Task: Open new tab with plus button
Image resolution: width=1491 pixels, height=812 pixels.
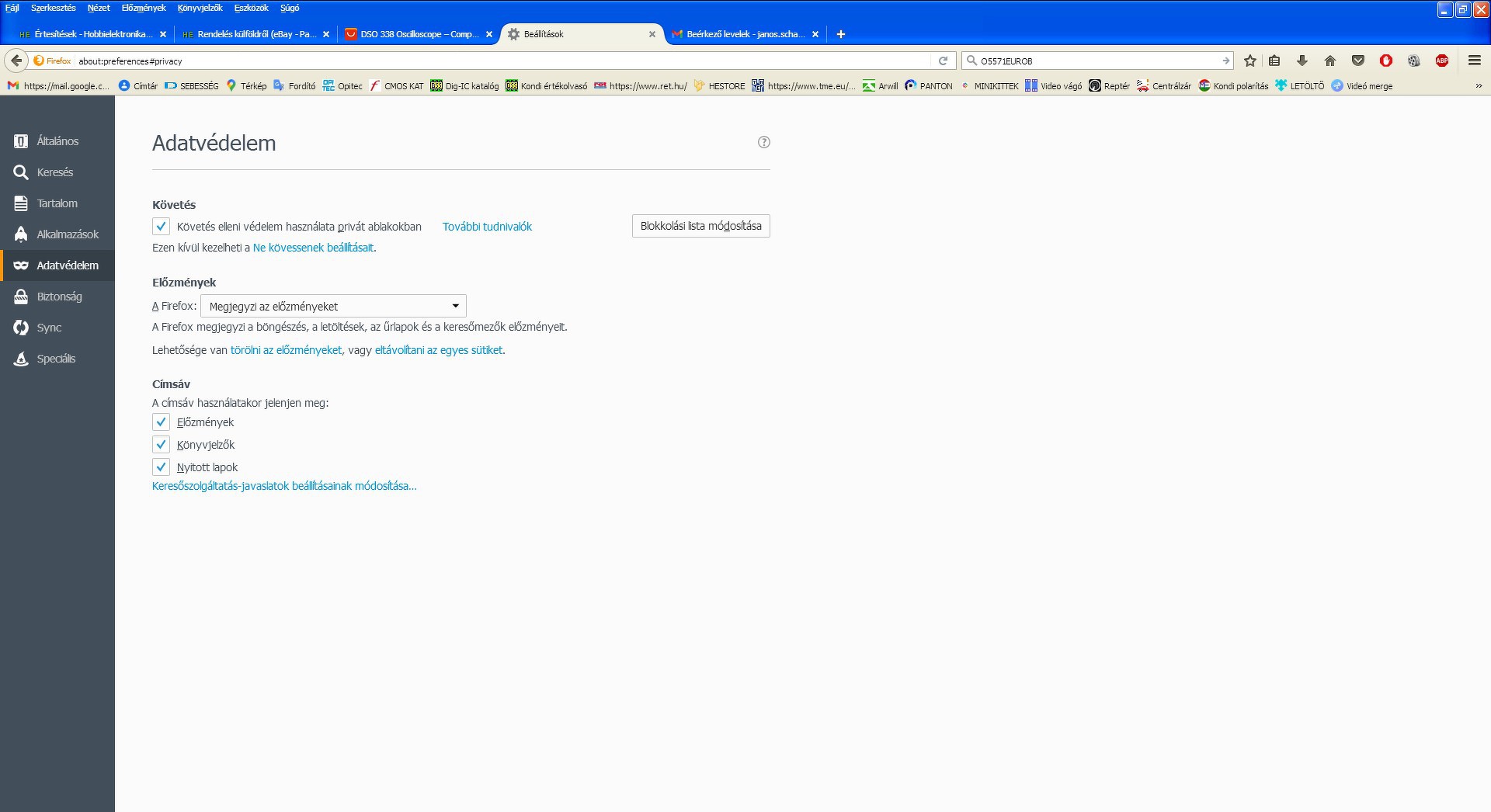Action: tap(840, 34)
